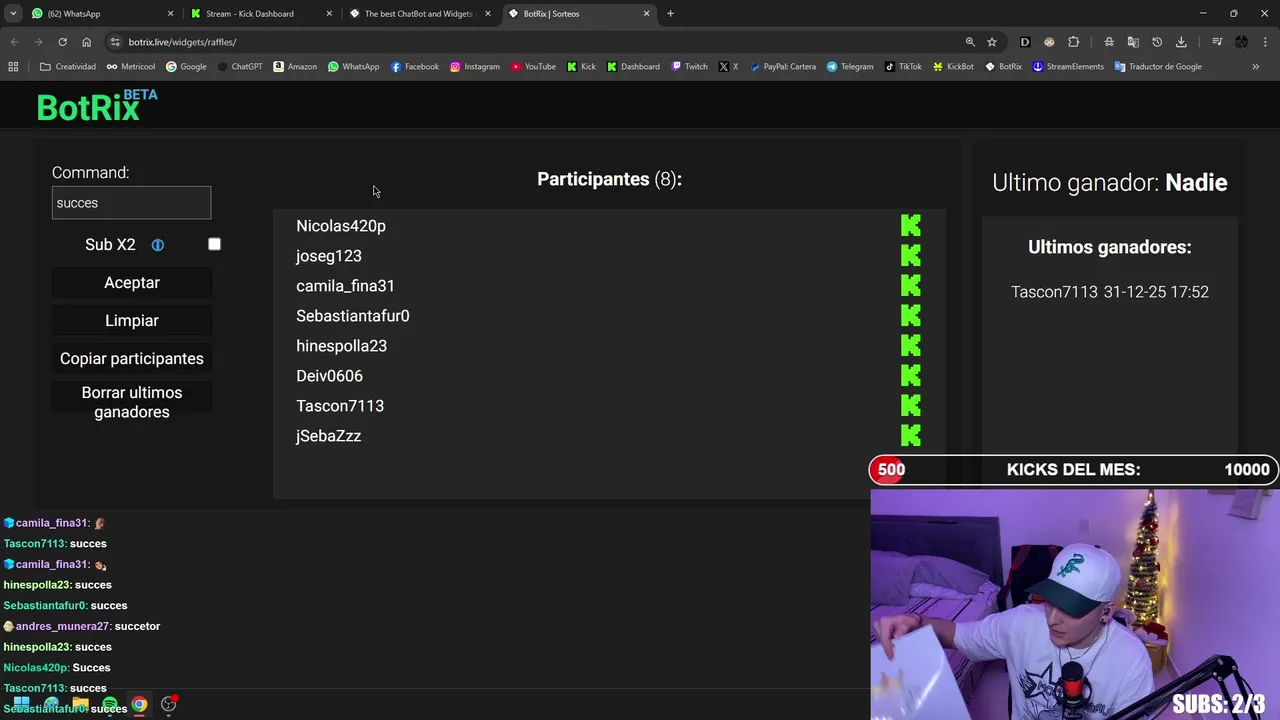Open the Chrome history clock icon
This screenshot has height=720, width=1280.
click(x=1157, y=42)
